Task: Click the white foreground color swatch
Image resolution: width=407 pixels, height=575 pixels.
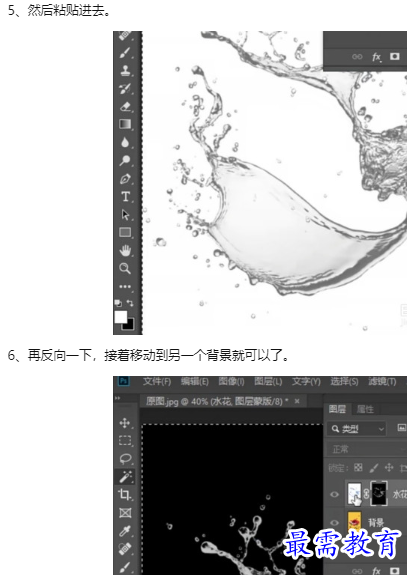Action: tap(121, 317)
